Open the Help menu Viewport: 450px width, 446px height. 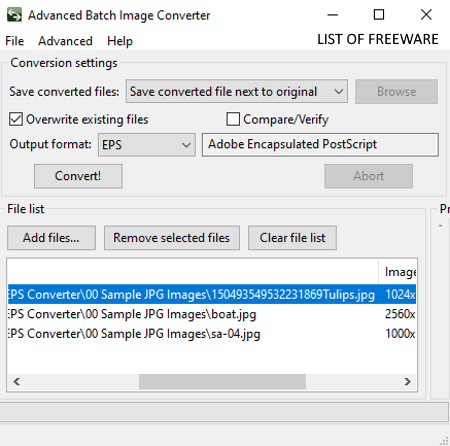pyautogui.click(x=120, y=41)
